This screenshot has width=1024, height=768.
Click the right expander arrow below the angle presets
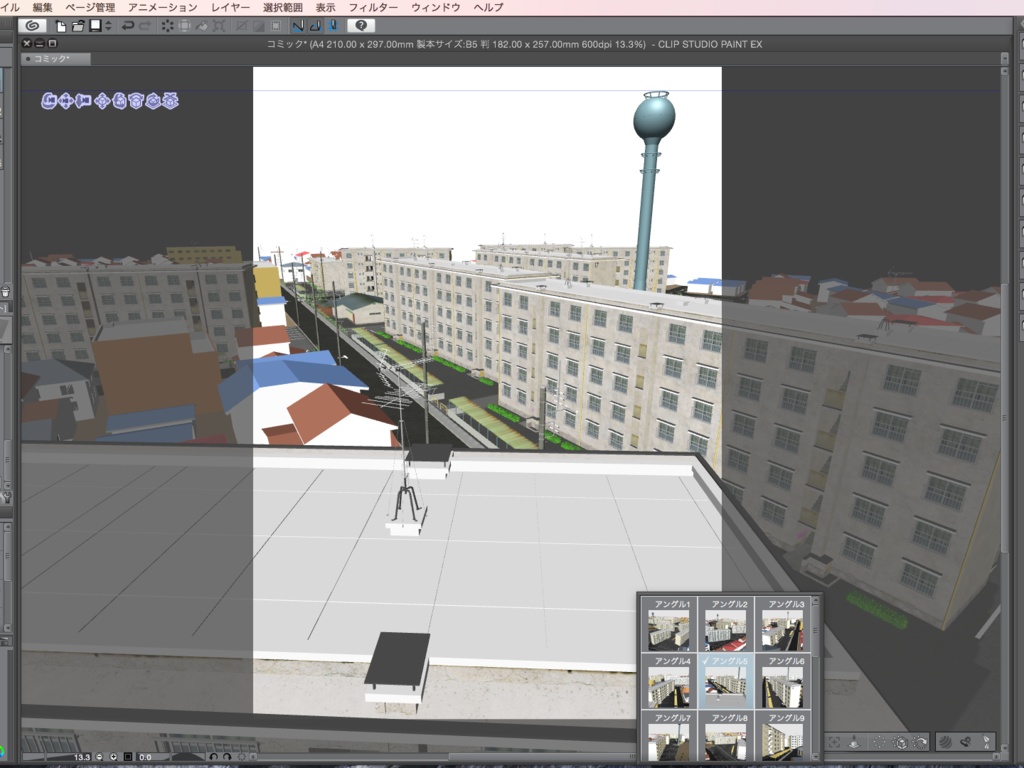[x=996, y=755]
